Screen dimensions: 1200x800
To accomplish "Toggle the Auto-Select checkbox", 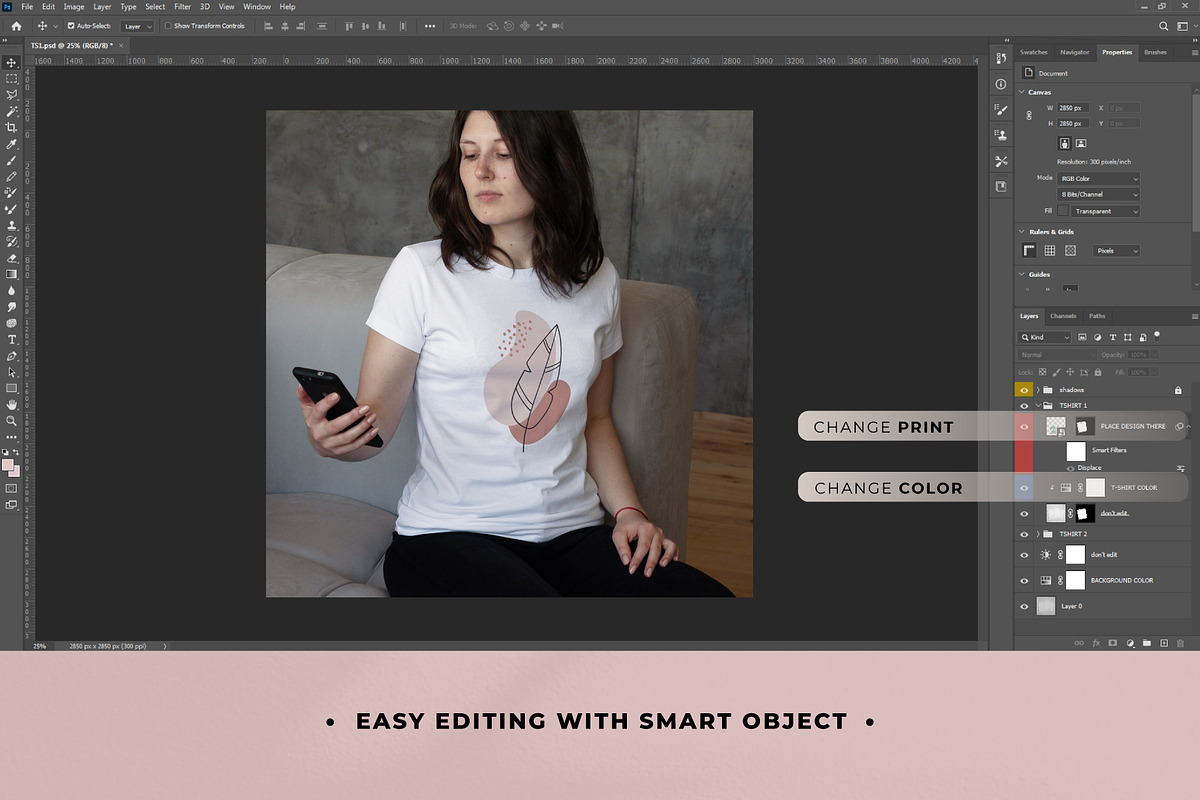I will pyautogui.click(x=71, y=26).
